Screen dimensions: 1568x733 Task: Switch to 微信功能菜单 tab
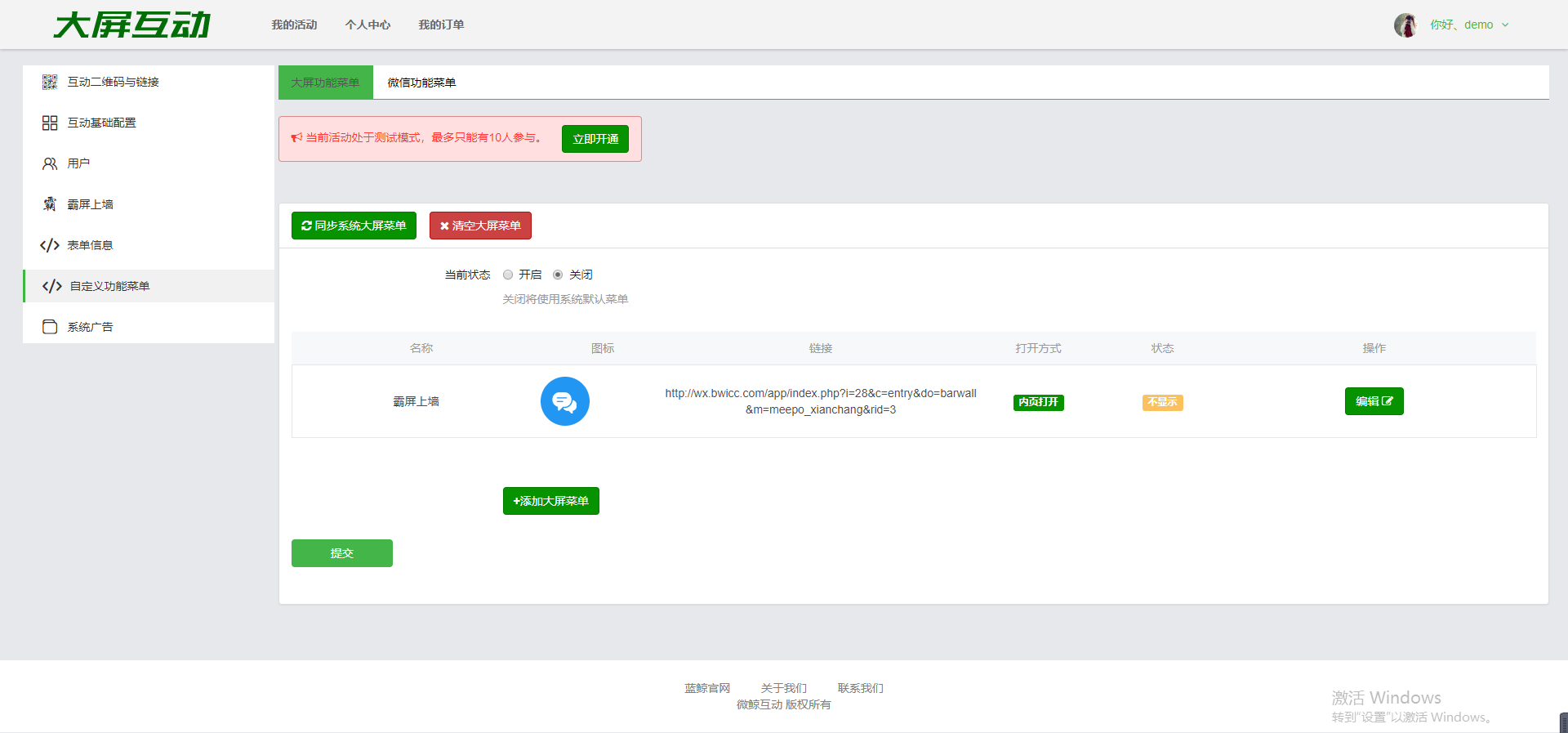(x=421, y=83)
